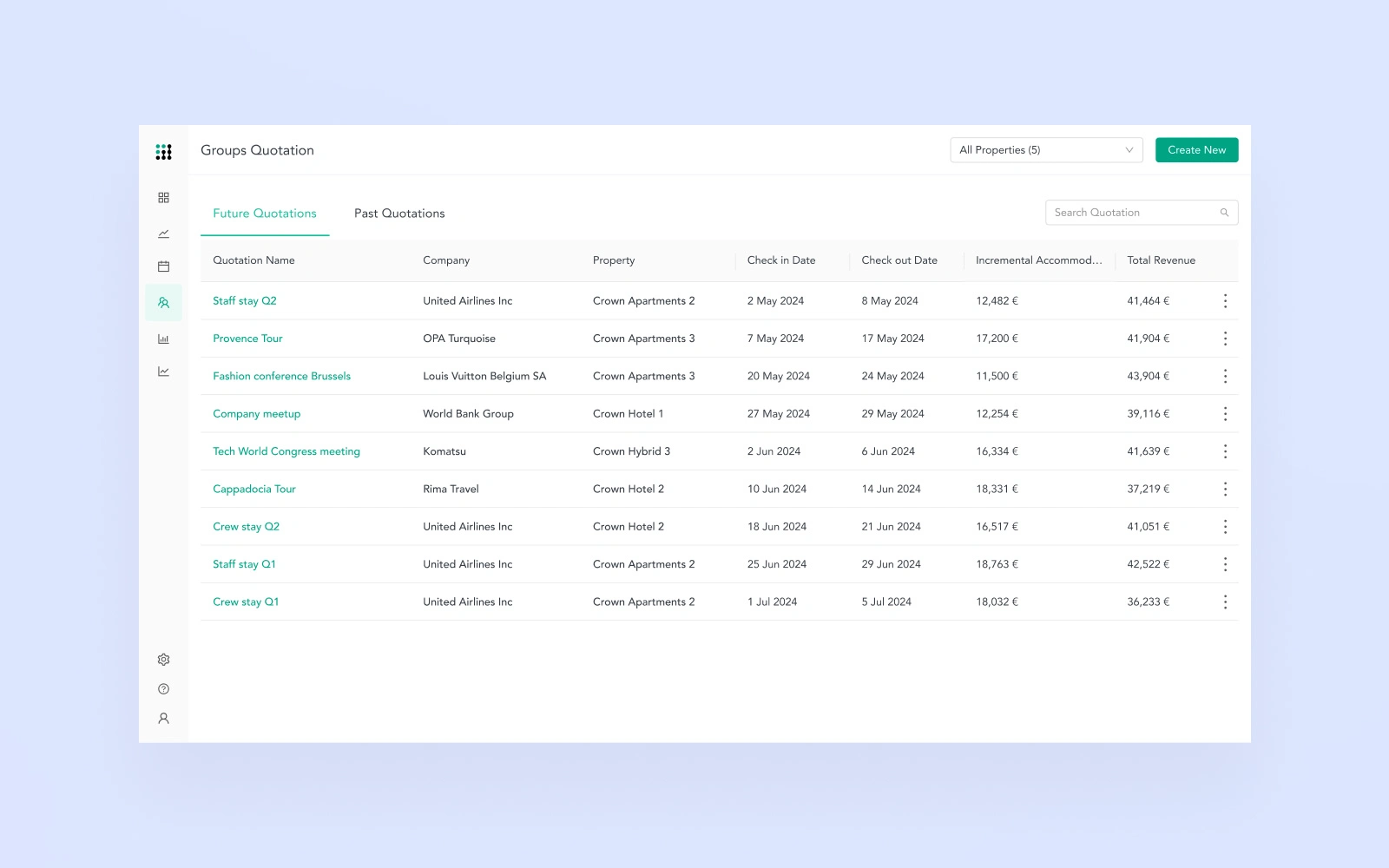
Task: Click the 42,522 € total revenue cell
Action: [x=1148, y=564]
